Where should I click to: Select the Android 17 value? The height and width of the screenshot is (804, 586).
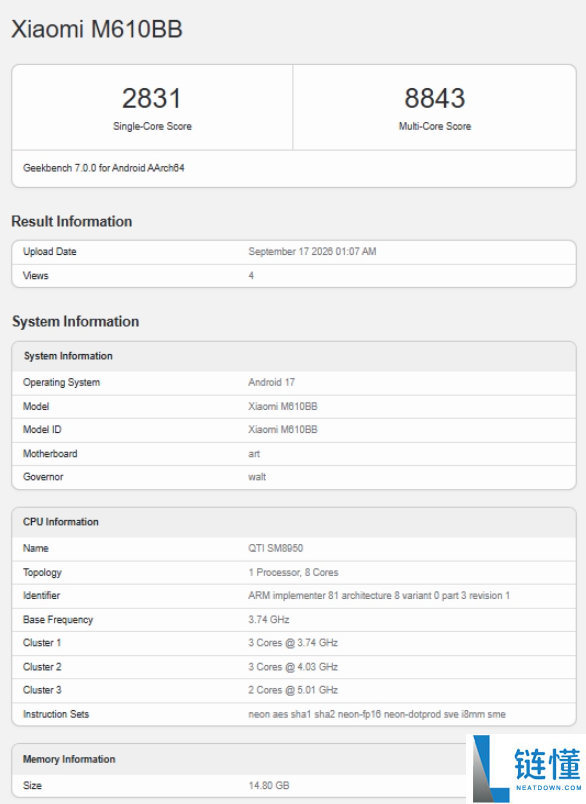pos(271,383)
